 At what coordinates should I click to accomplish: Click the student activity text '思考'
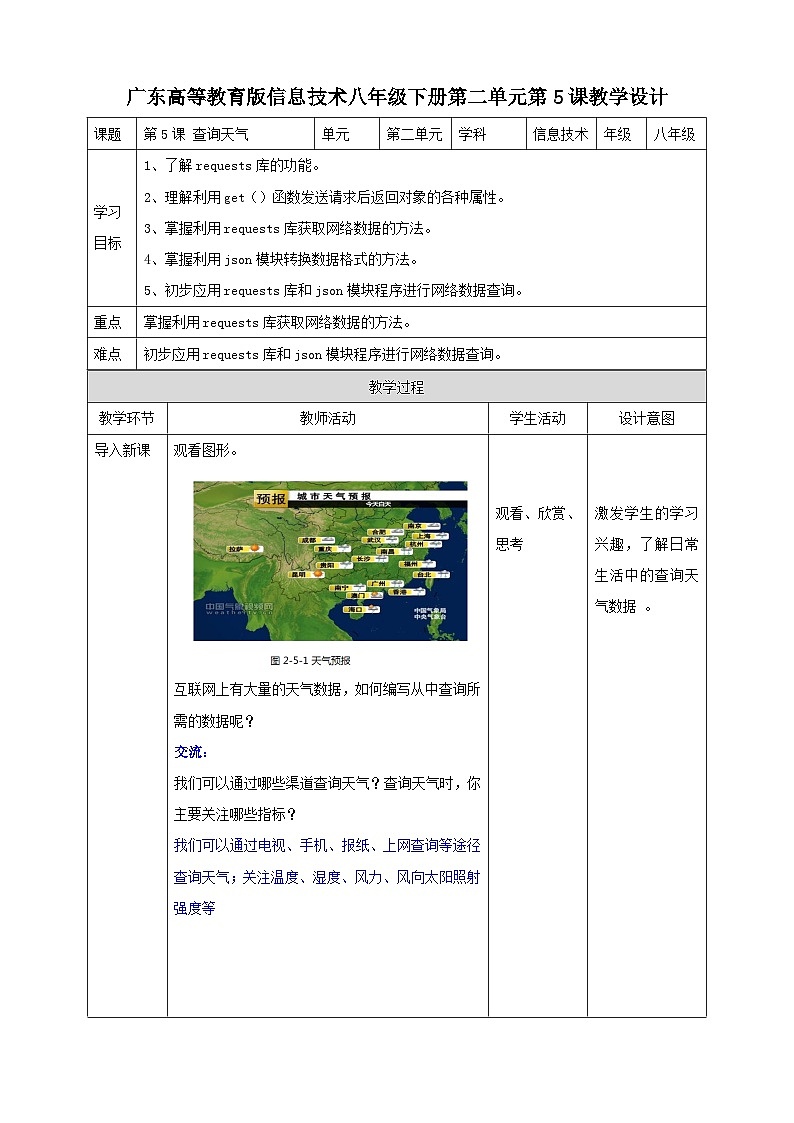click(509, 544)
